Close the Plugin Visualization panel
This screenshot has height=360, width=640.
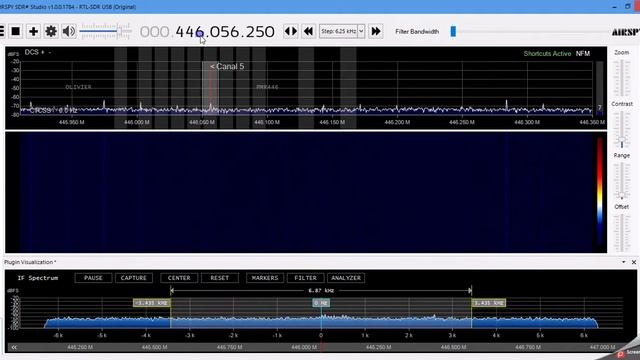coord(634,262)
